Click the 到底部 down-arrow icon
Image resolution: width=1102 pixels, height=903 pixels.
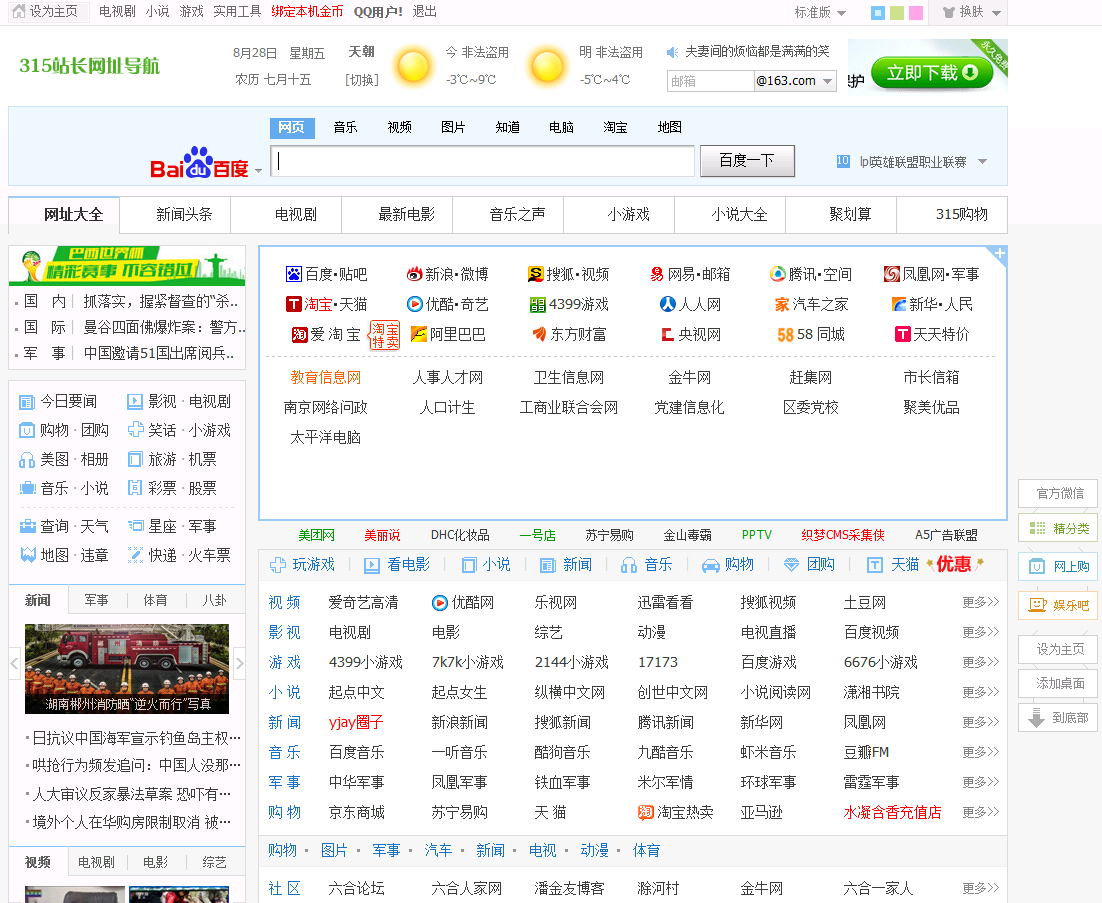[x=1036, y=718]
